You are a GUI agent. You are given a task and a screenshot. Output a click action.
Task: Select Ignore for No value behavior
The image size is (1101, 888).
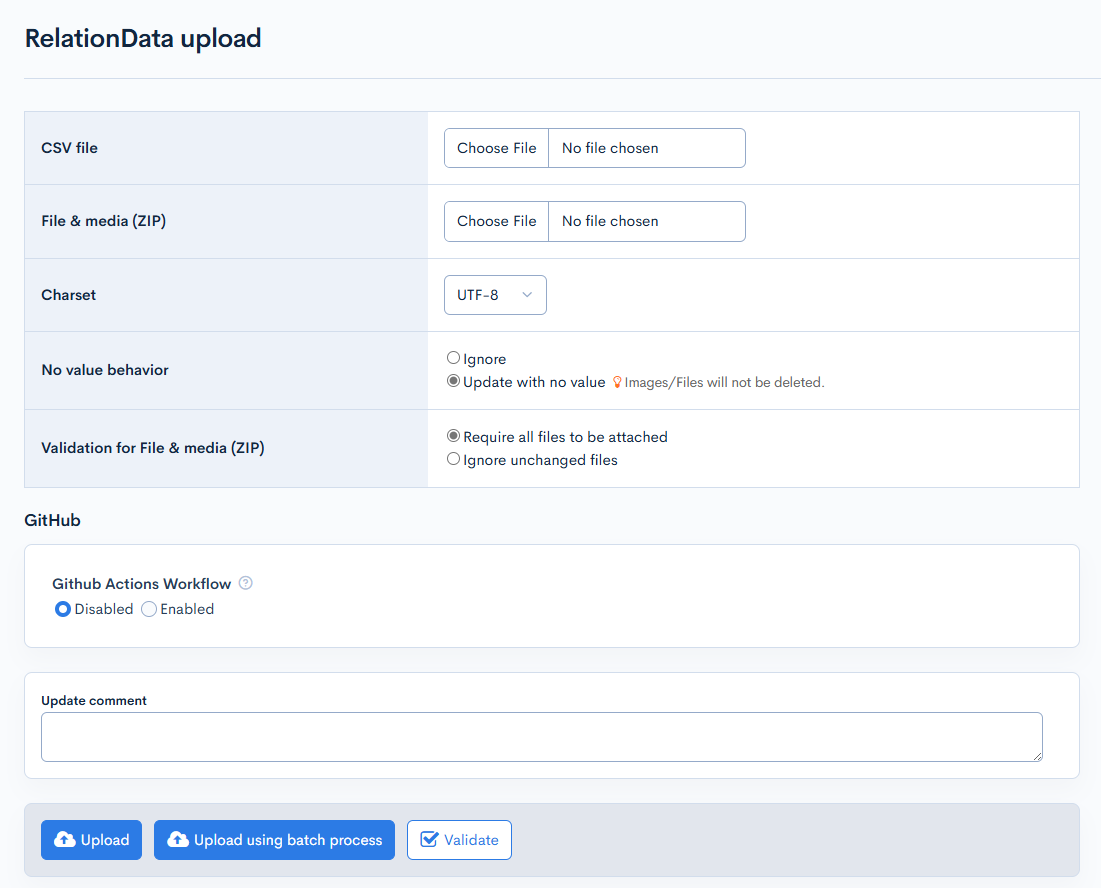453,357
